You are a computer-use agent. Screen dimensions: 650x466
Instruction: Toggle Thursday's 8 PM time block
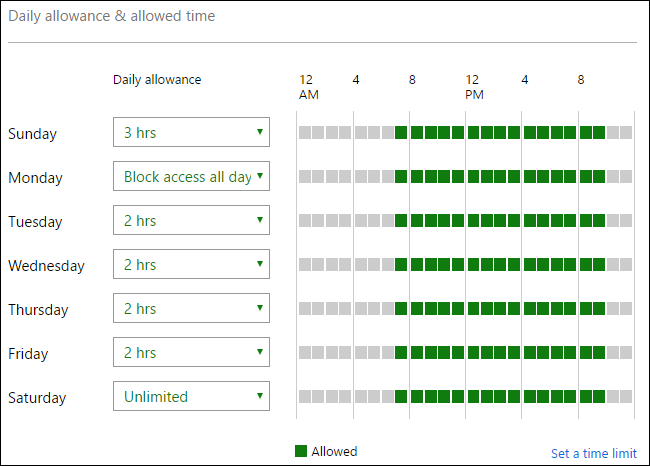[x=585, y=309]
